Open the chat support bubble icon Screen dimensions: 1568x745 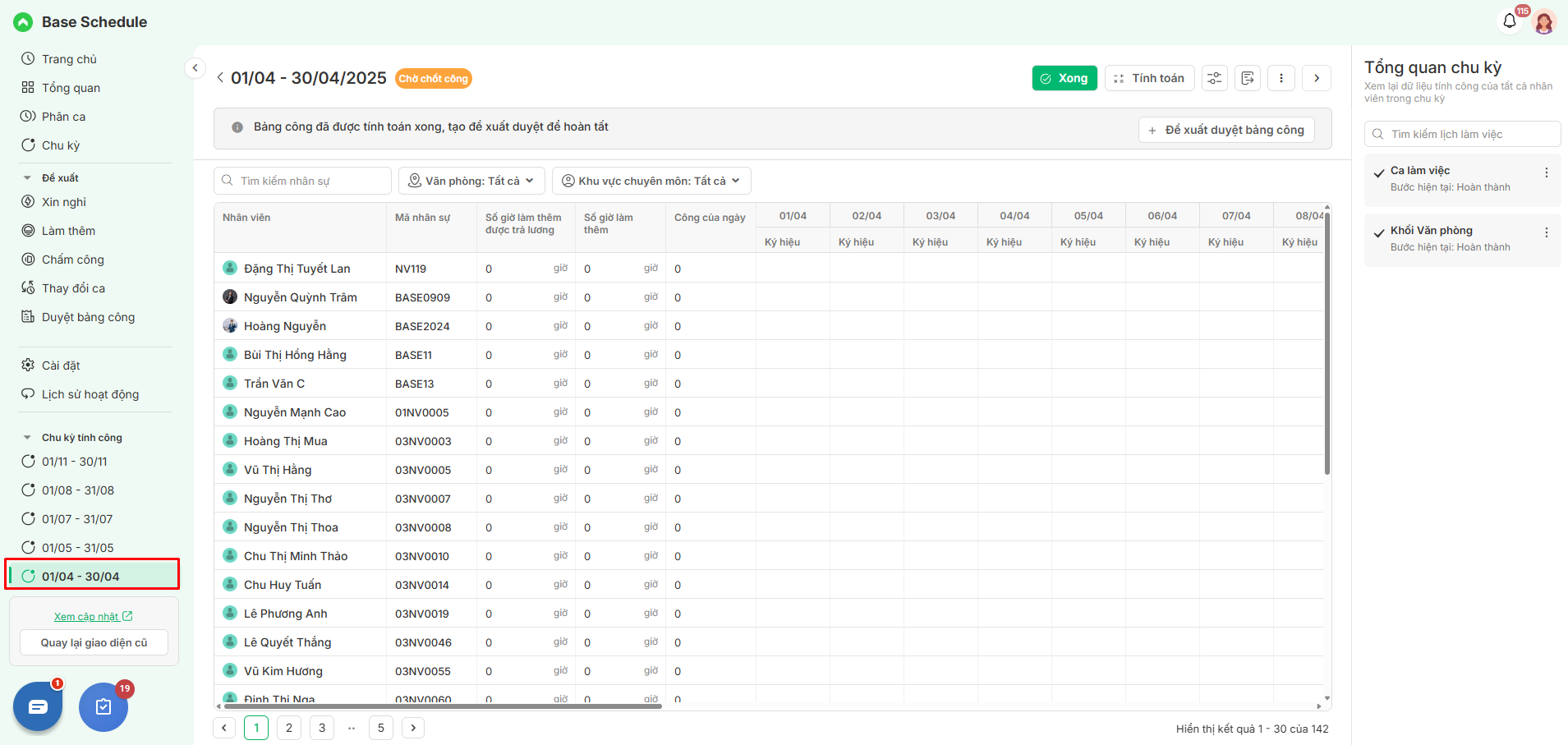38,706
